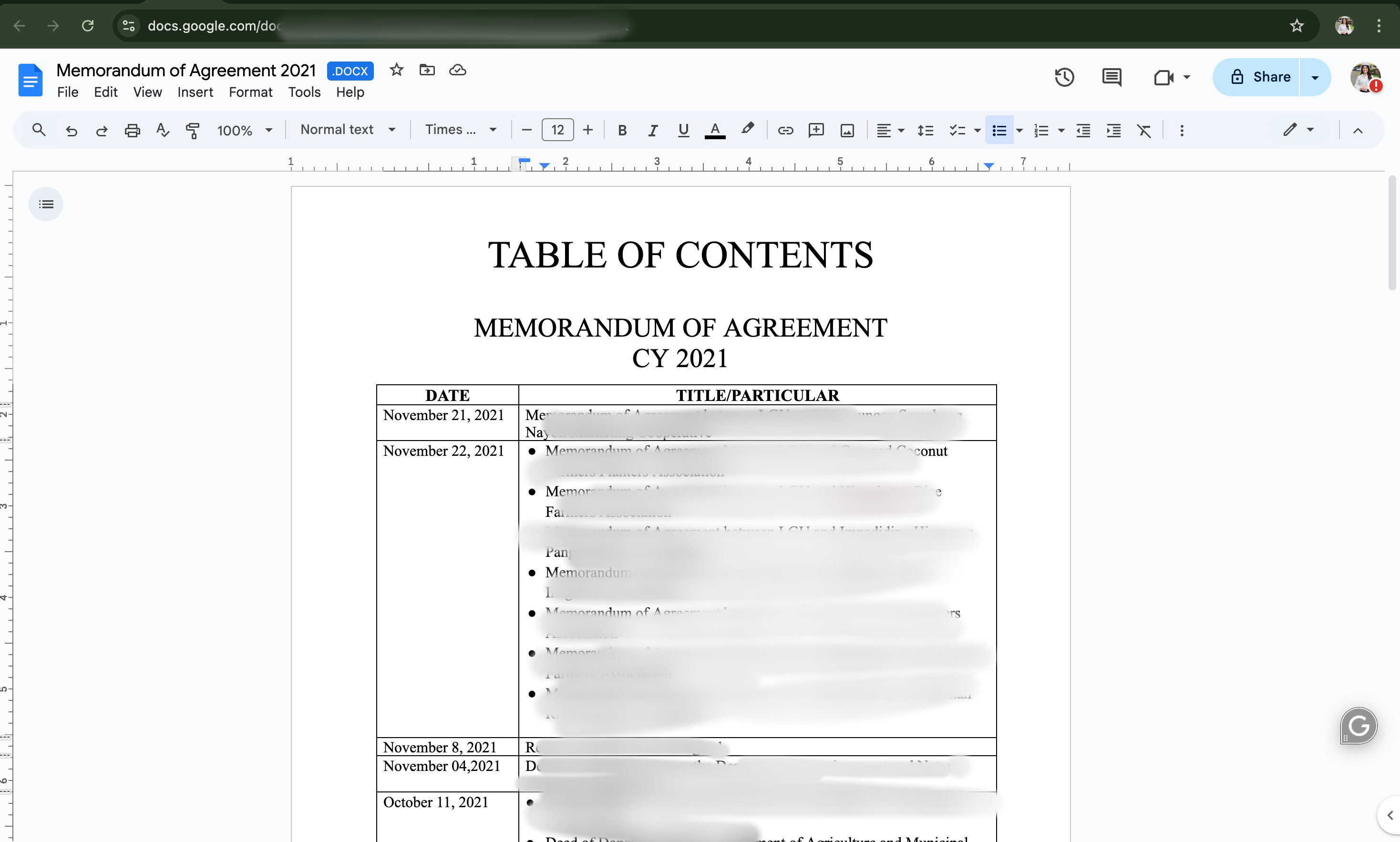Click the insert image icon
This screenshot has height=842, width=1400.
[847, 131]
